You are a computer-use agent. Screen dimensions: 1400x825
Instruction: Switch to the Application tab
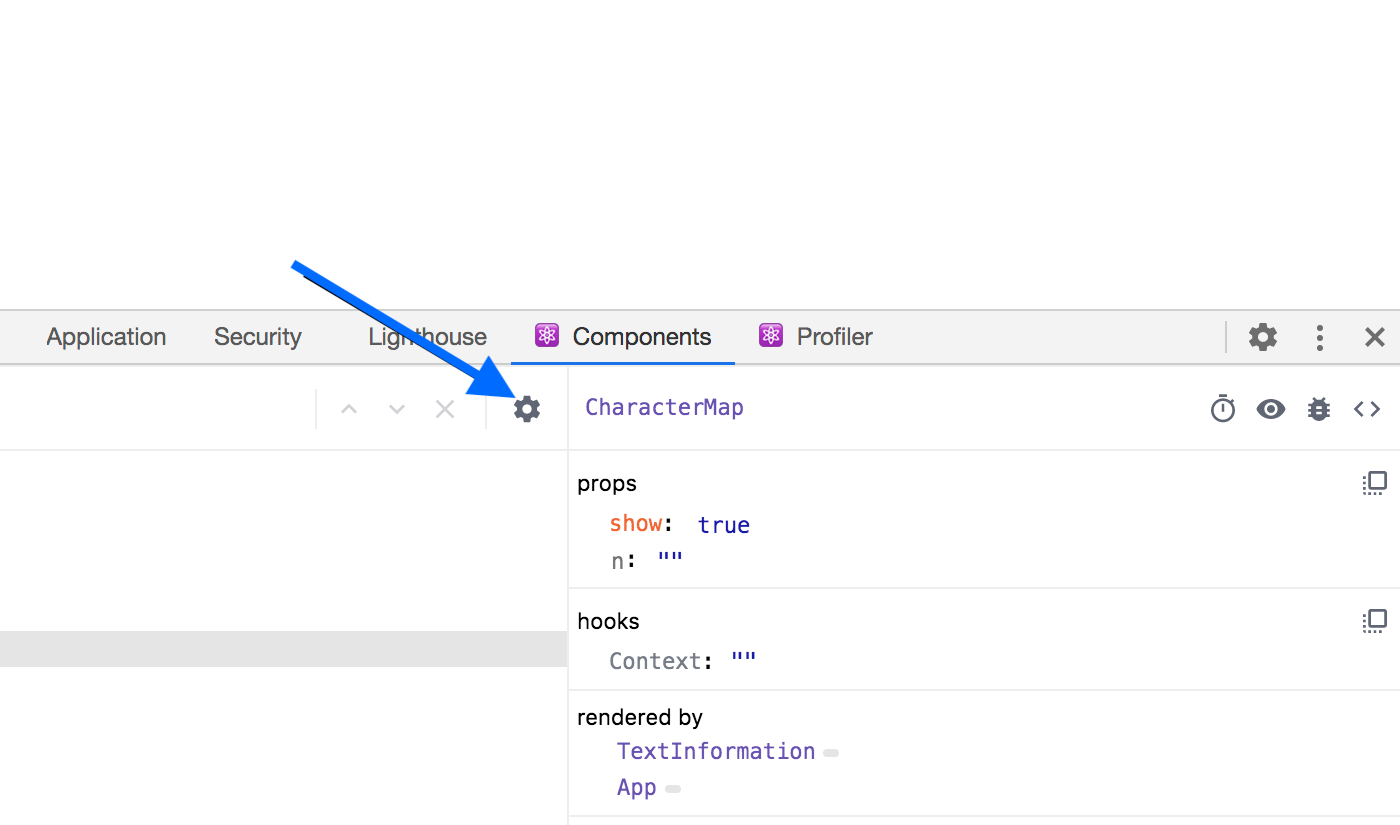[x=106, y=337]
